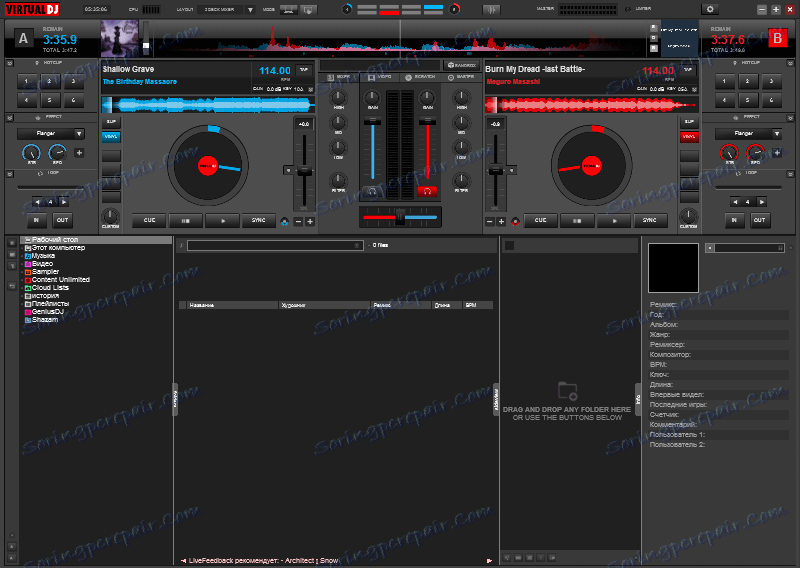Switch to the Scratch mixer tab

coord(421,77)
